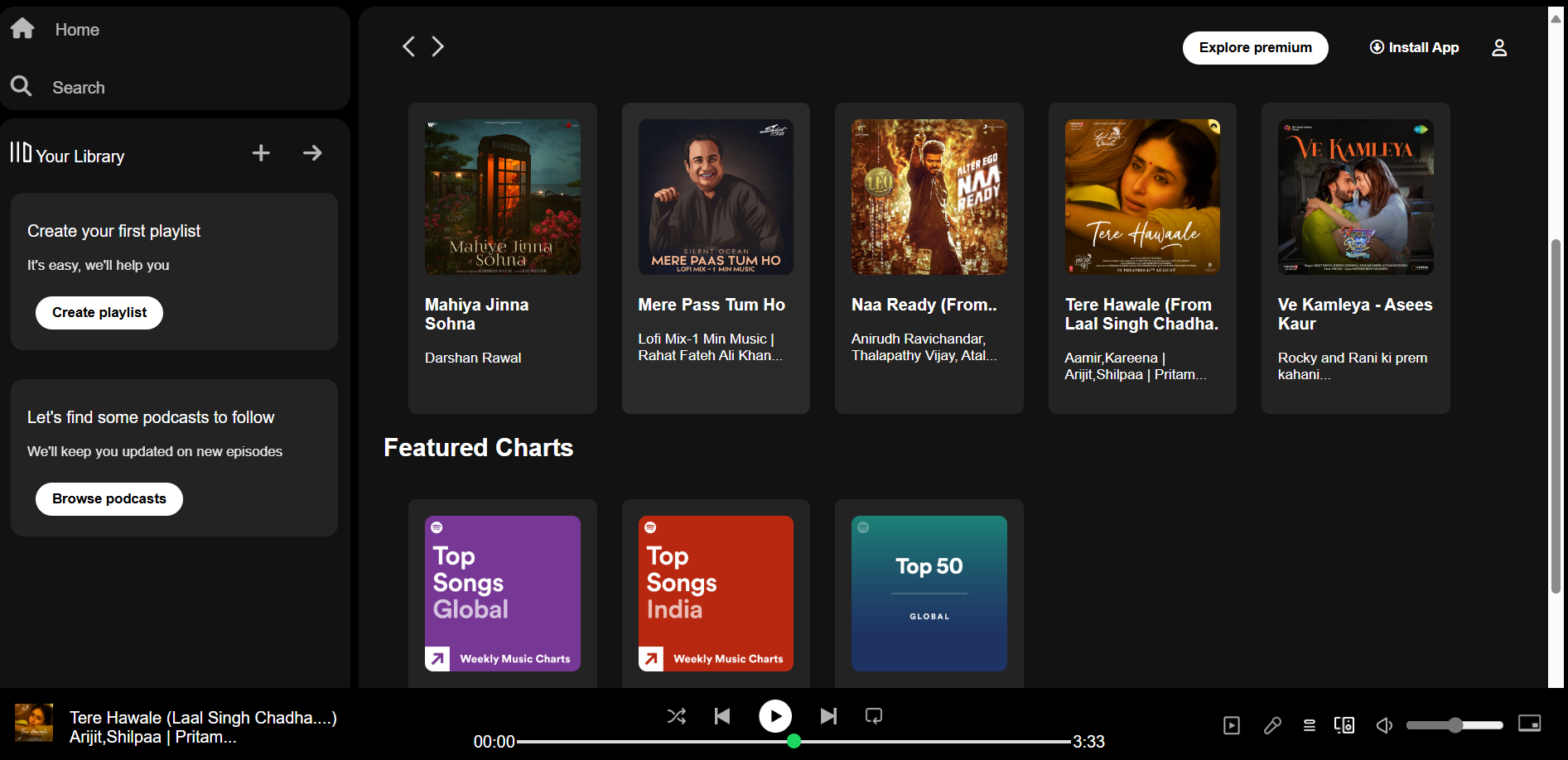Viewport: 1568px width, 760px height.
Task: Go forward with the right chevron
Action: click(438, 46)
